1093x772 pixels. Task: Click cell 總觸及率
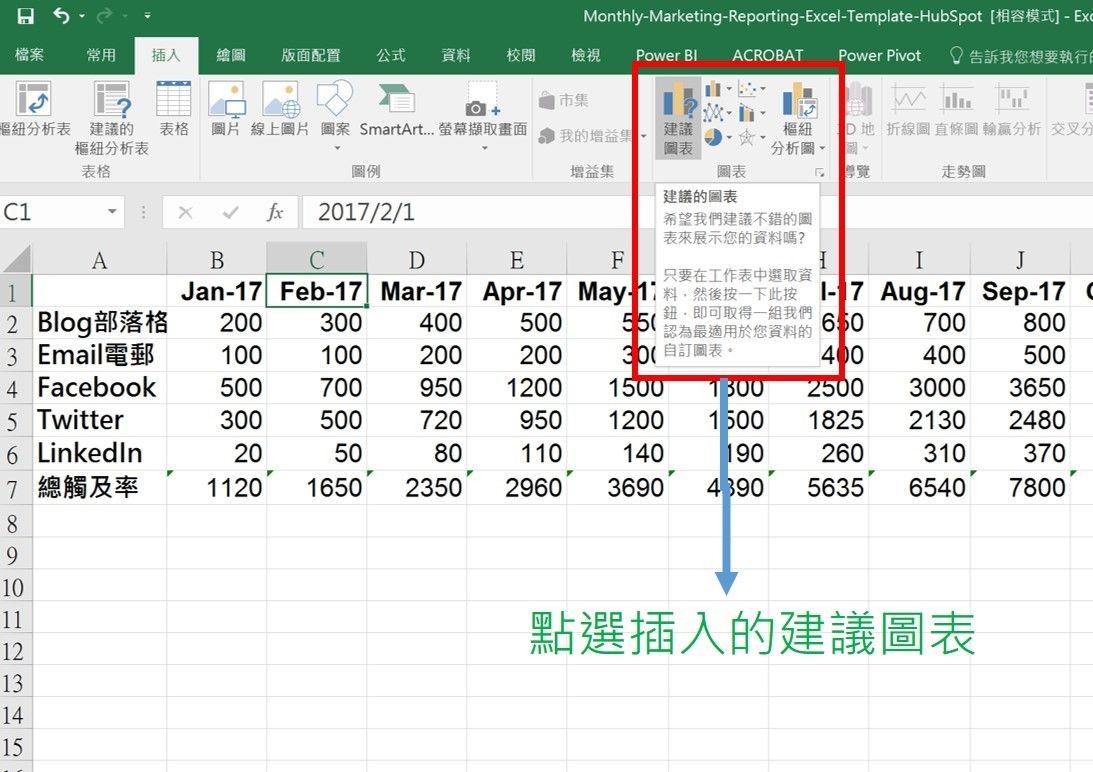pyautogui.click(x=100, y=487)
